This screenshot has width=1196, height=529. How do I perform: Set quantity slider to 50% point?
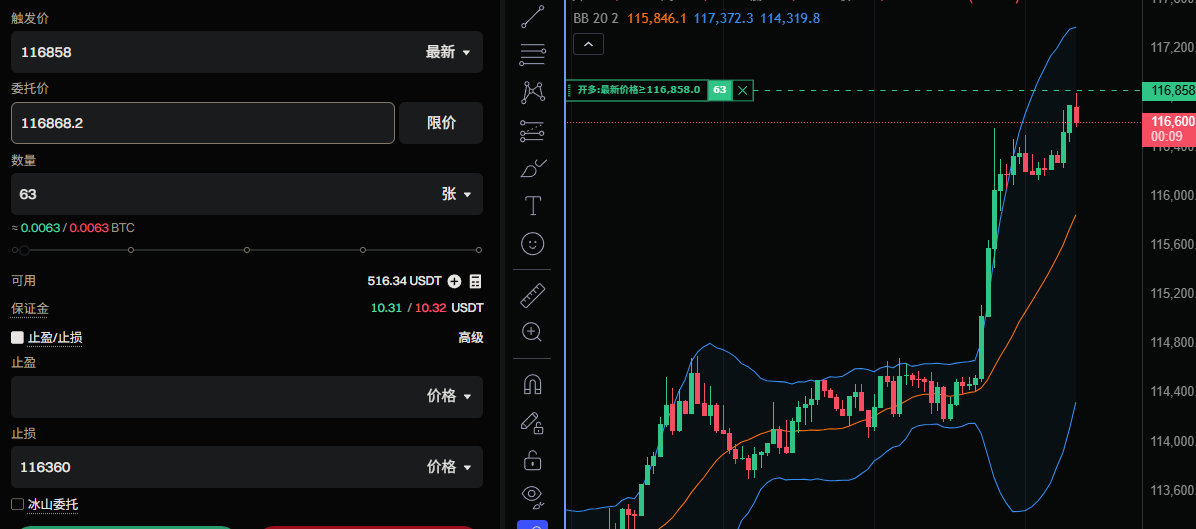pyautogui.click(x=247, y=250)
